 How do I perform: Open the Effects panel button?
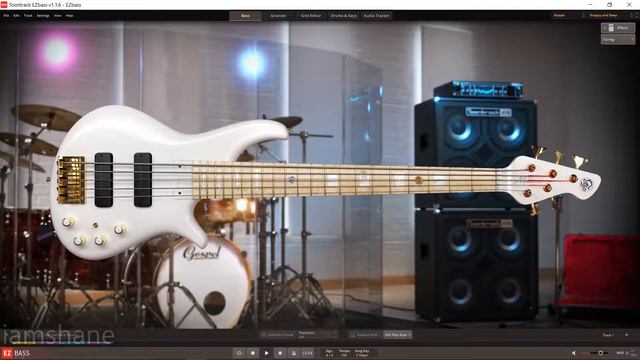click(x=618, y=28)
